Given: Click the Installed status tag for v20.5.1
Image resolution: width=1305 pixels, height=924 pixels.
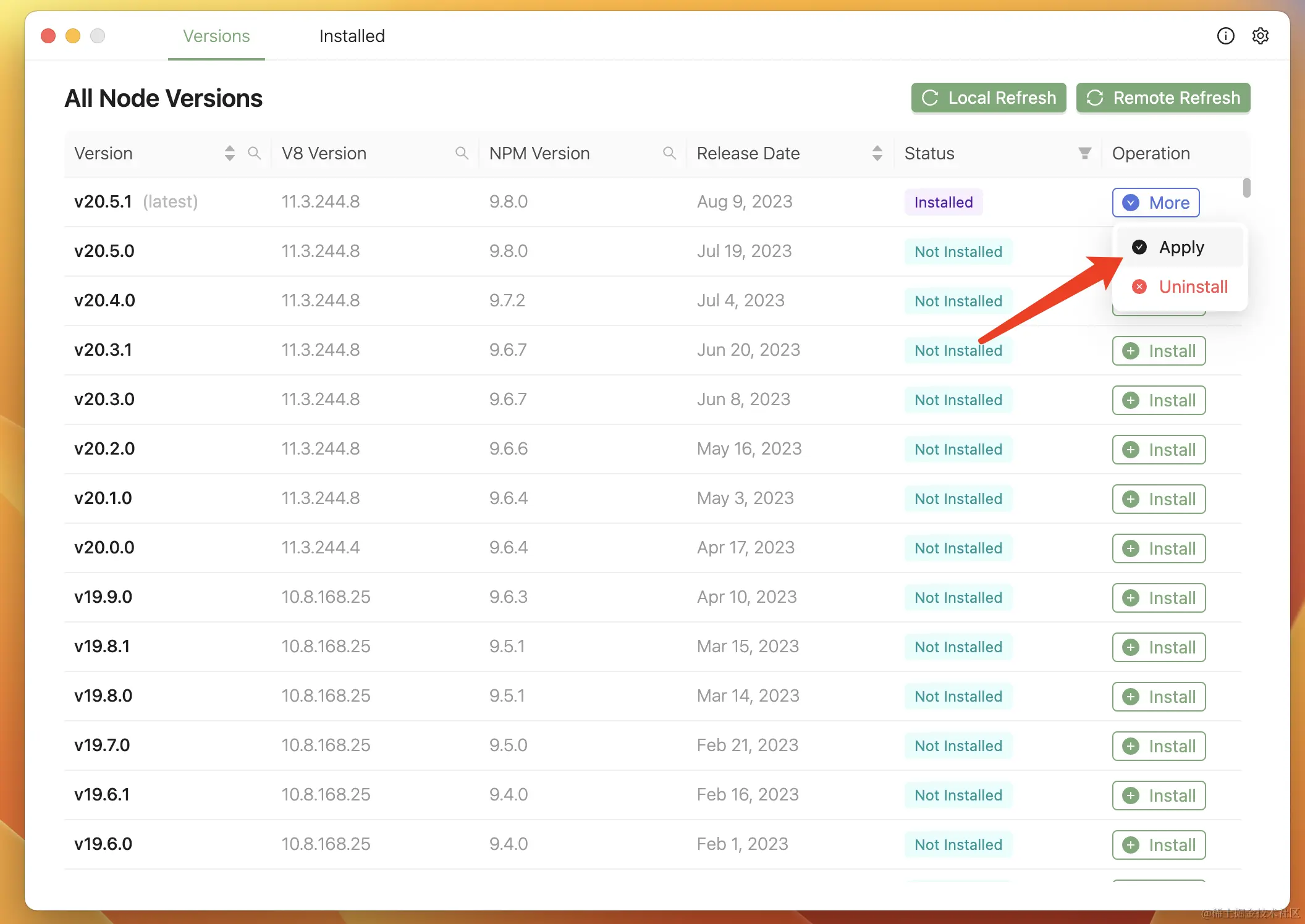Looking at the screenshot, I should coord(943,203).
